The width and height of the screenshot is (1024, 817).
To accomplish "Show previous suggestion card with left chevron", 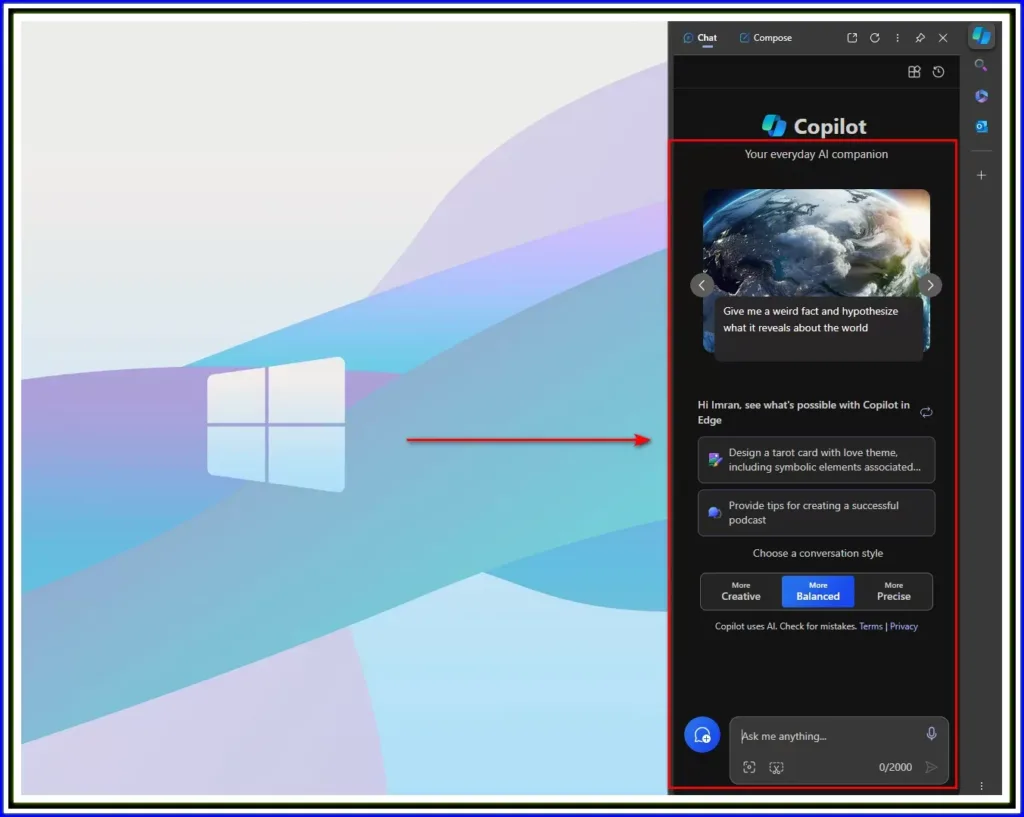I will [702, 285].
